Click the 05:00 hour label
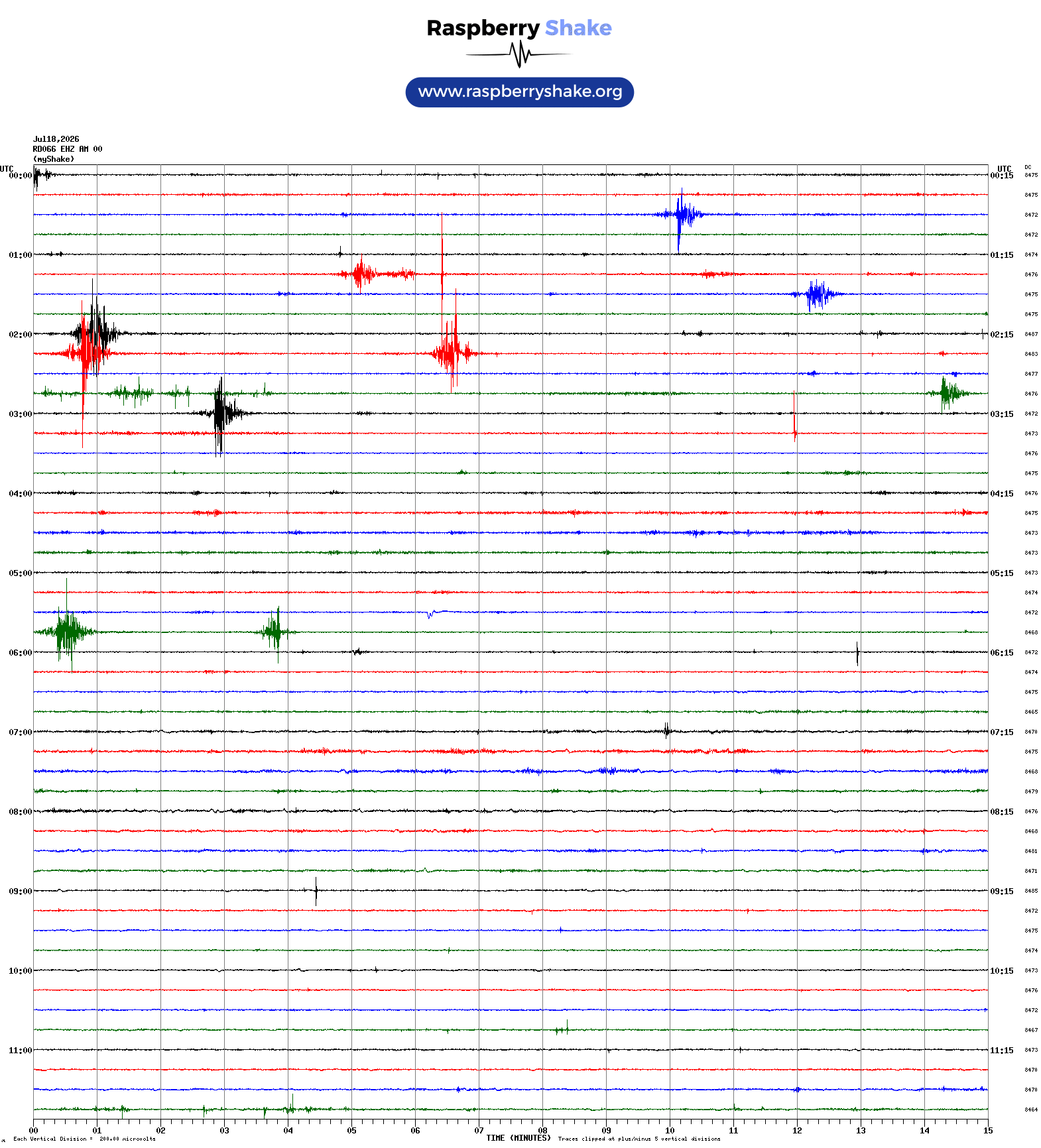 20,573
